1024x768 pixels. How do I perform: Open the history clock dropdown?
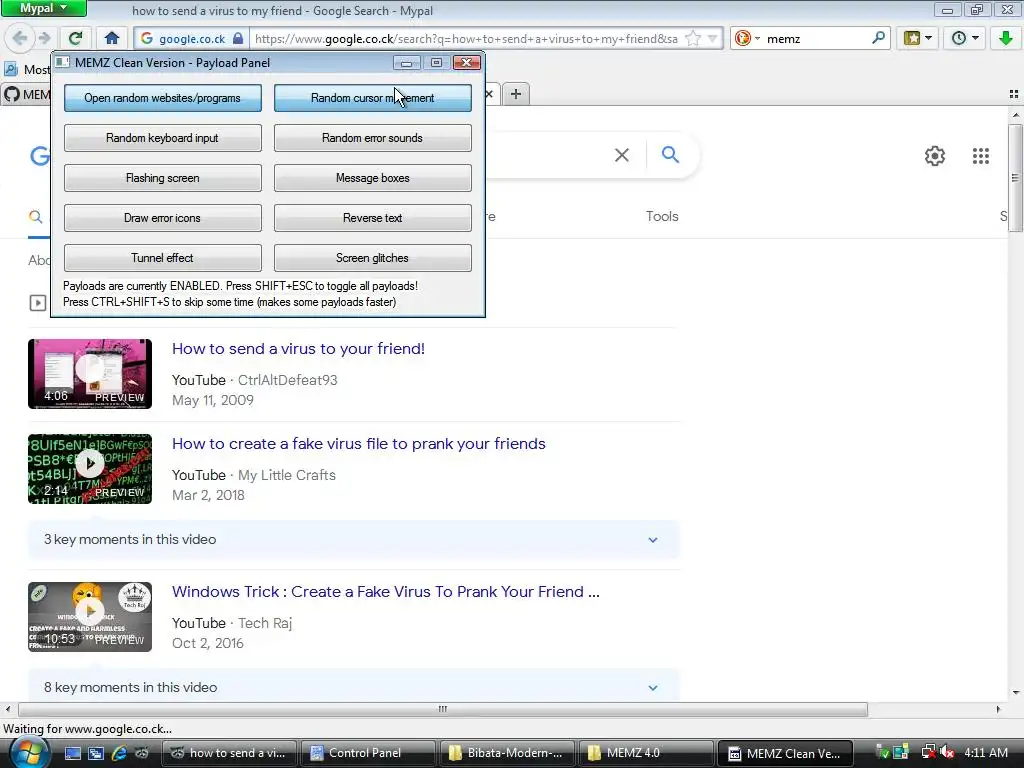(x=965, y=38)
